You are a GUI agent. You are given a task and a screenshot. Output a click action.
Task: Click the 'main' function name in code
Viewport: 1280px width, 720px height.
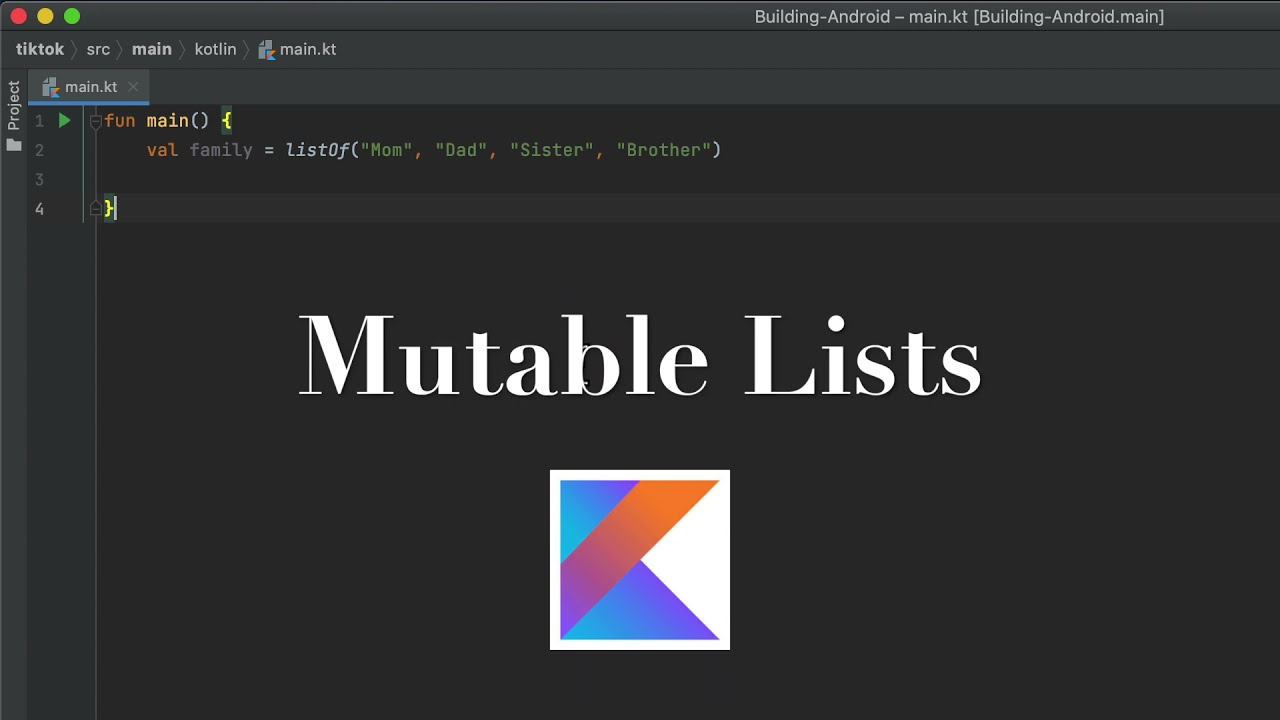tap(167, 121)
